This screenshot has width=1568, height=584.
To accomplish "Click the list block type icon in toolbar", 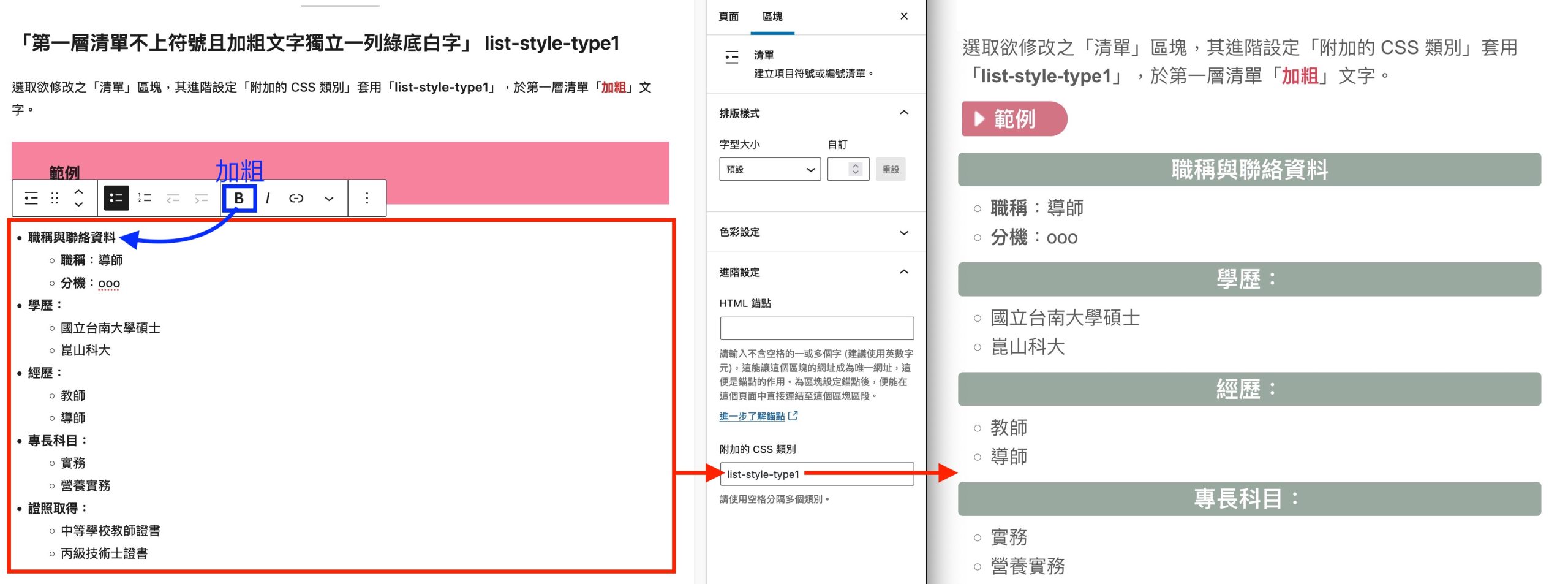I will click(31, 198).
